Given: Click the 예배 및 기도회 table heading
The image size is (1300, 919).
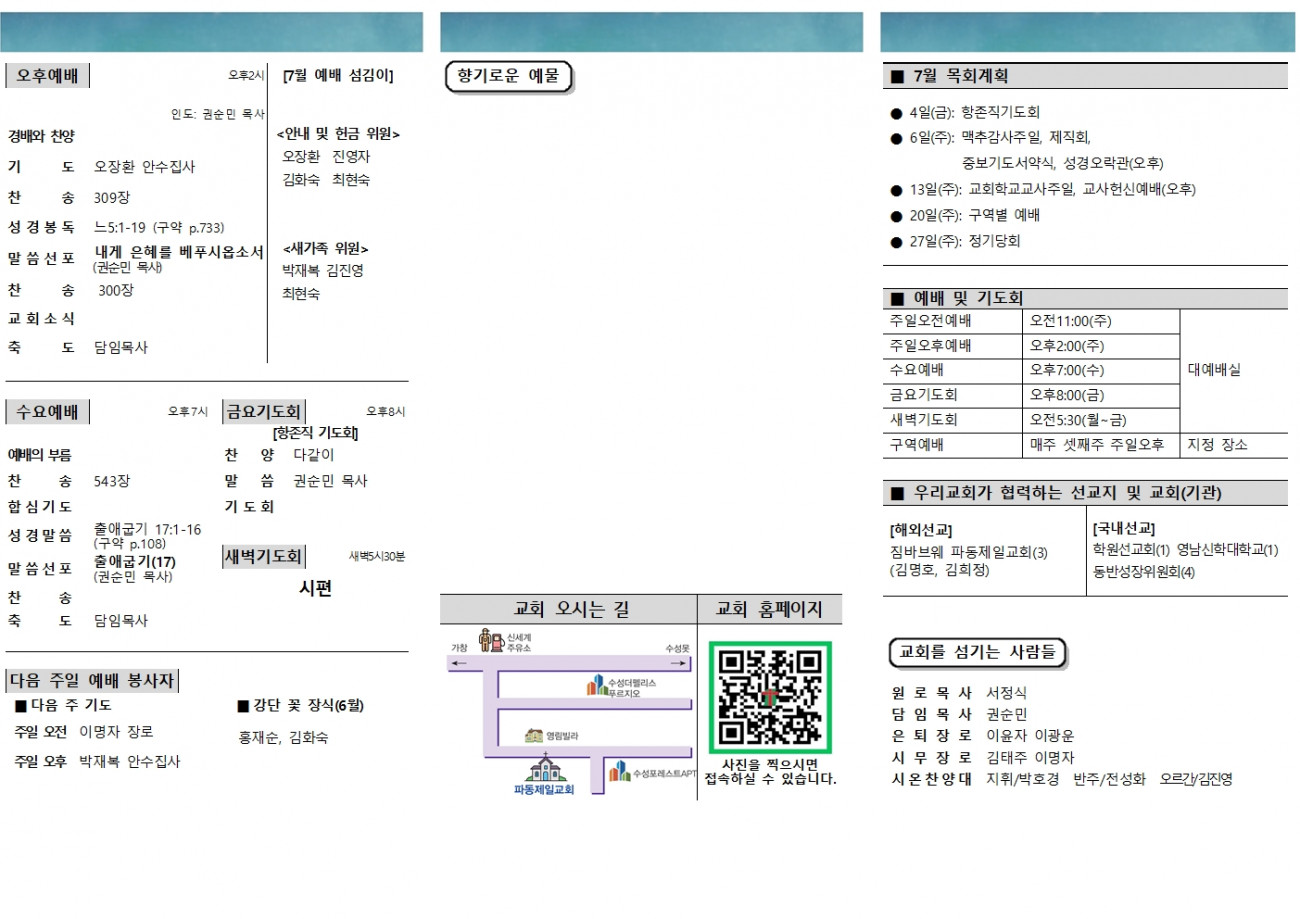Looking at the screenshot, I should point(1085,298).
